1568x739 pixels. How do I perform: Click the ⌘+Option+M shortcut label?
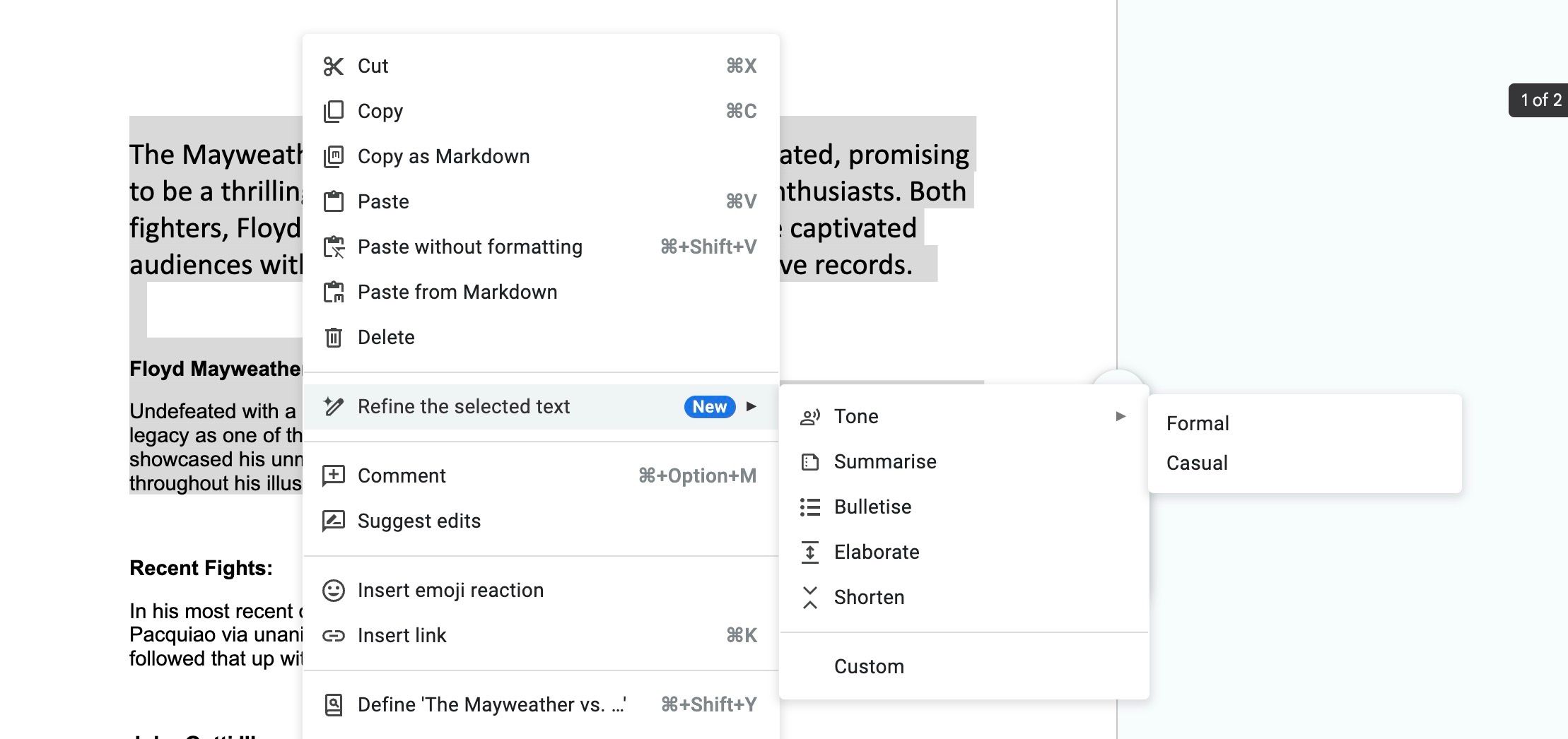pos(697,475)
